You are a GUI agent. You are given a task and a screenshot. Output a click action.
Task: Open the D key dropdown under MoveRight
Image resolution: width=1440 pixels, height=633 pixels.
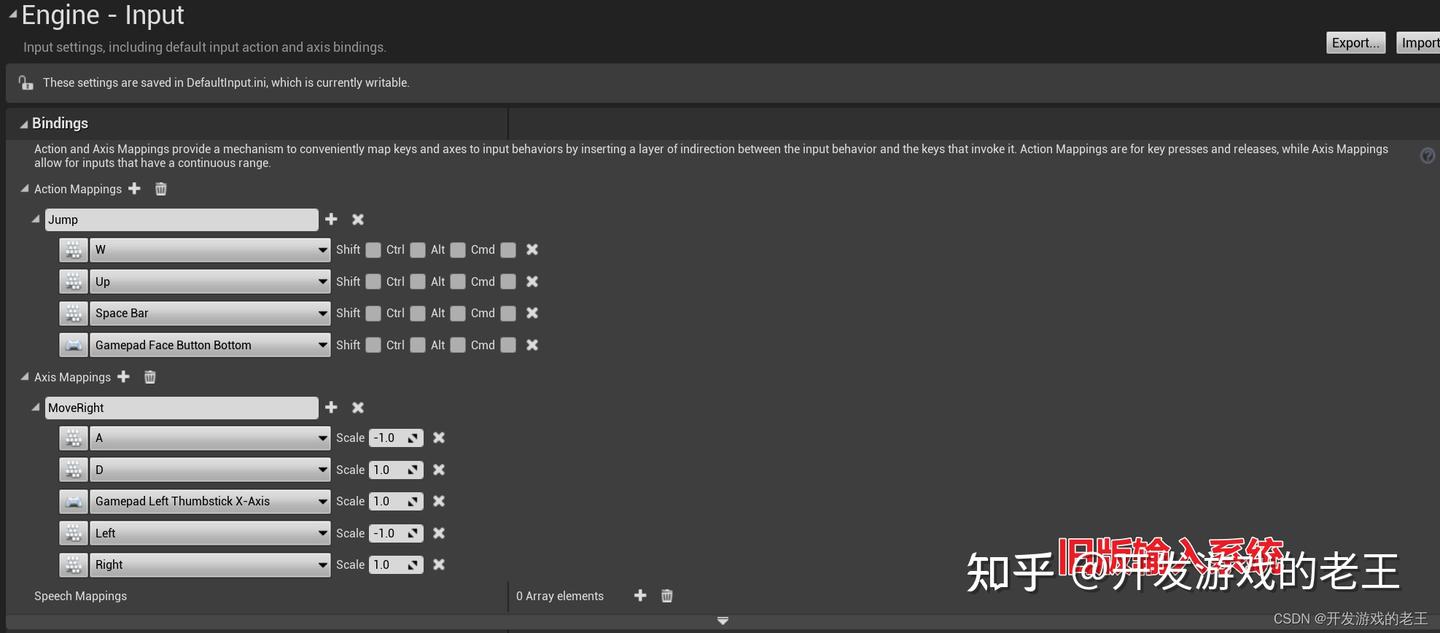tap(321, 469)
